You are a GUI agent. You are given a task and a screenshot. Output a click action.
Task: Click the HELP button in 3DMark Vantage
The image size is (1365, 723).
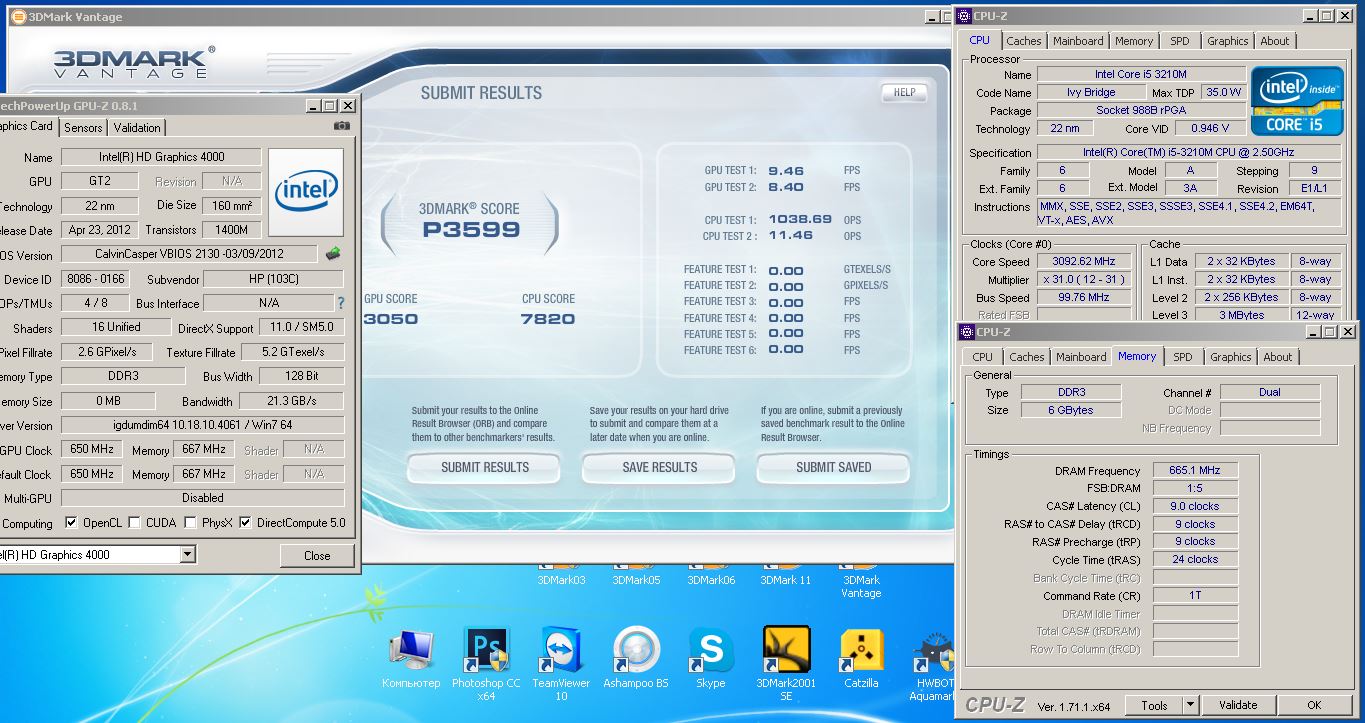[904, 92]
